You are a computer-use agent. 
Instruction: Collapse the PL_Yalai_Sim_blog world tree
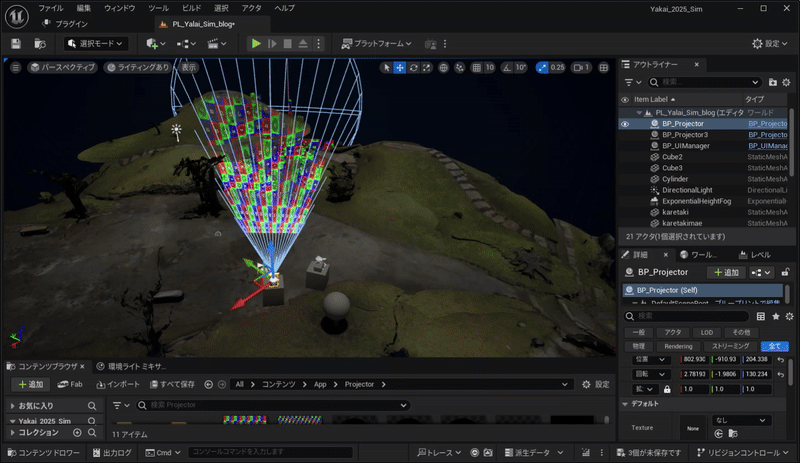[639, 113]
